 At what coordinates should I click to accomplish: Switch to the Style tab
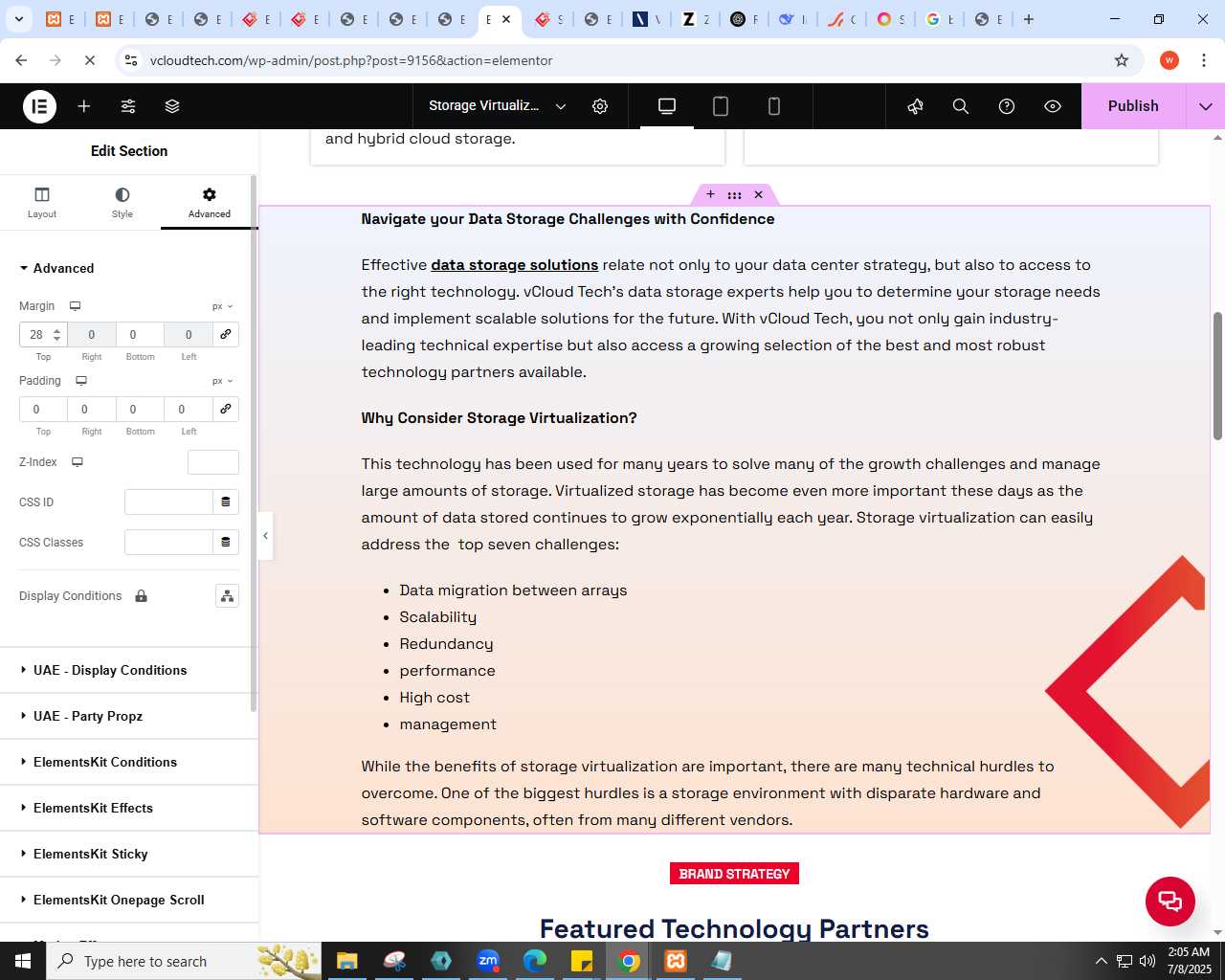122,202
